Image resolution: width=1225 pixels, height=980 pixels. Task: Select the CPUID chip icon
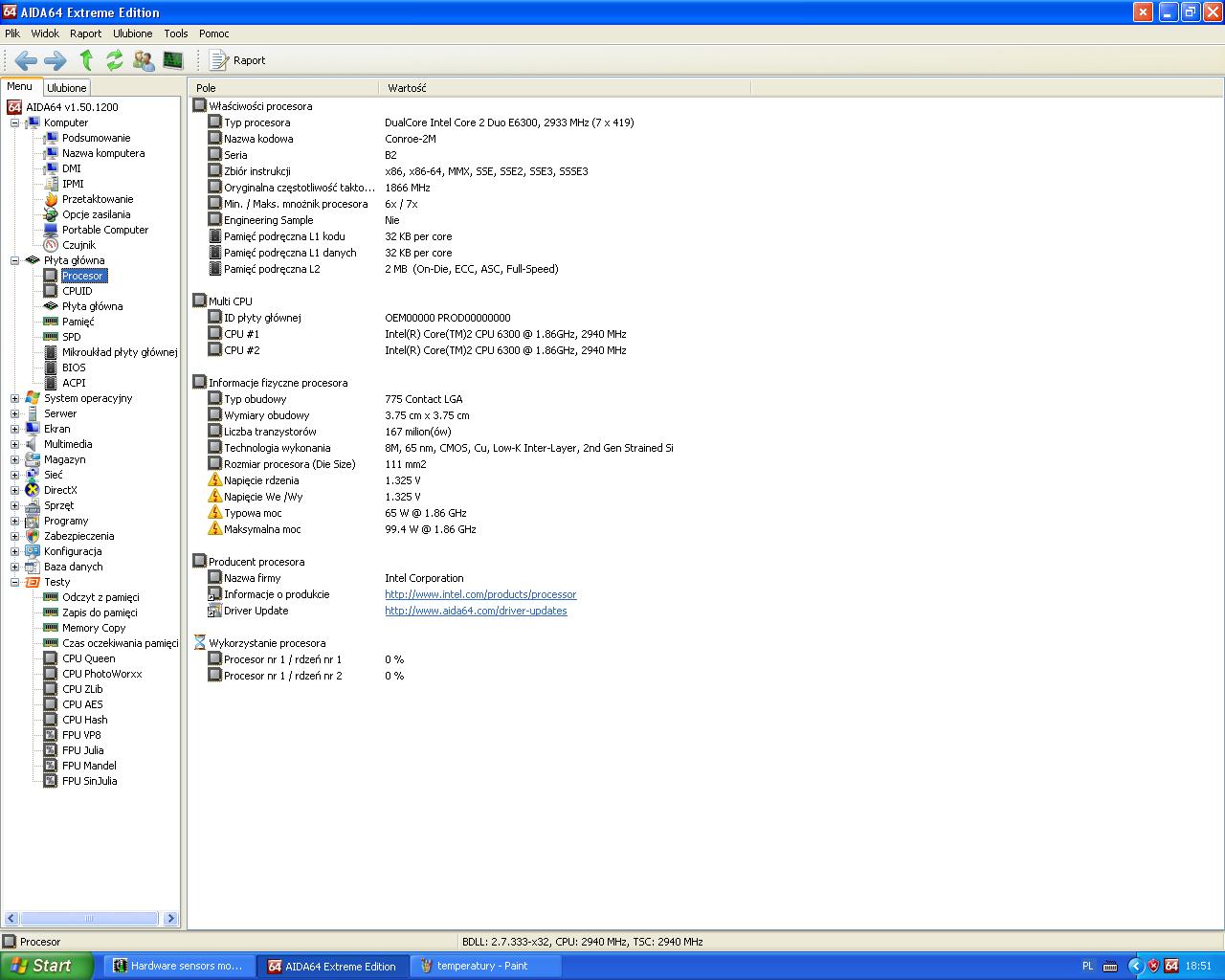[x=51, y=291]
